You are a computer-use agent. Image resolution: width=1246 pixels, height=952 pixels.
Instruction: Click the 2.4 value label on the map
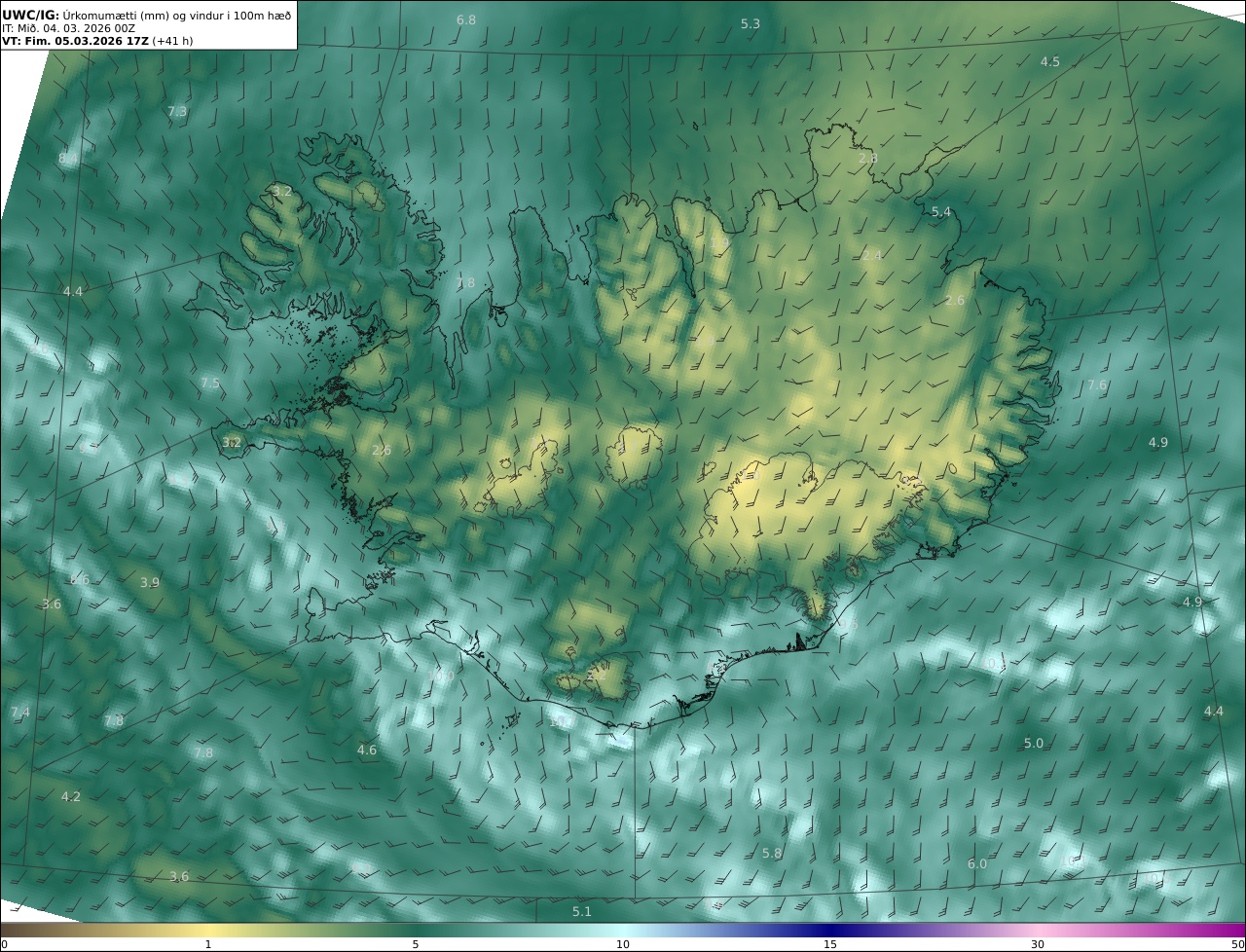pyautogui.click(x=872, y=256)
